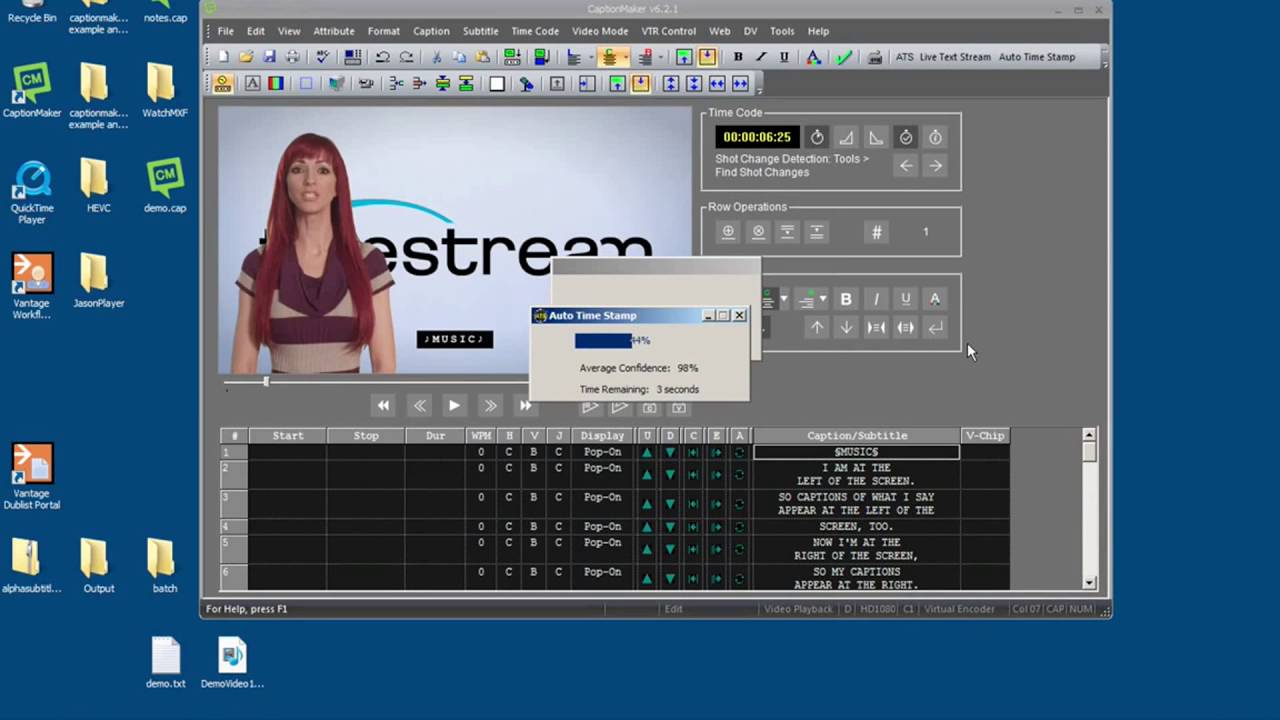Viewport: 1280px width, 720px height.
Task: Save the current caption project
Action: click(269, 57)
